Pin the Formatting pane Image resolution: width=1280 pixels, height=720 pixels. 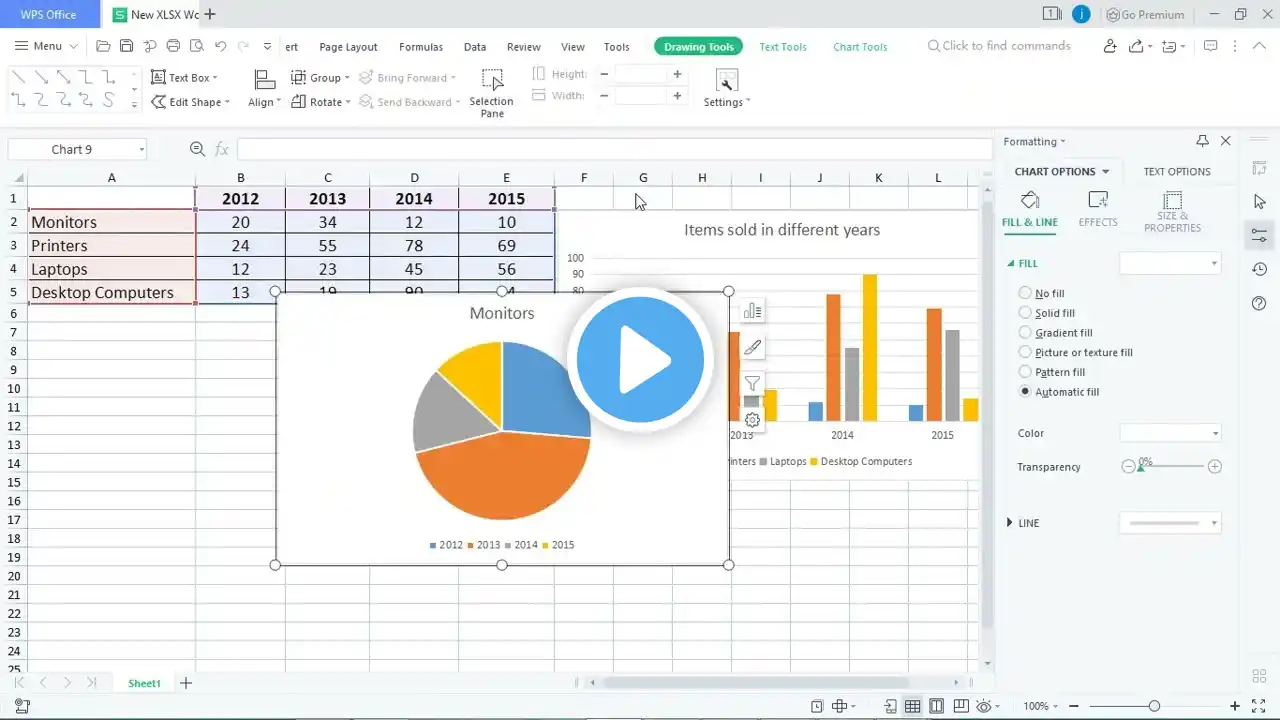(x=1203, y=141)
